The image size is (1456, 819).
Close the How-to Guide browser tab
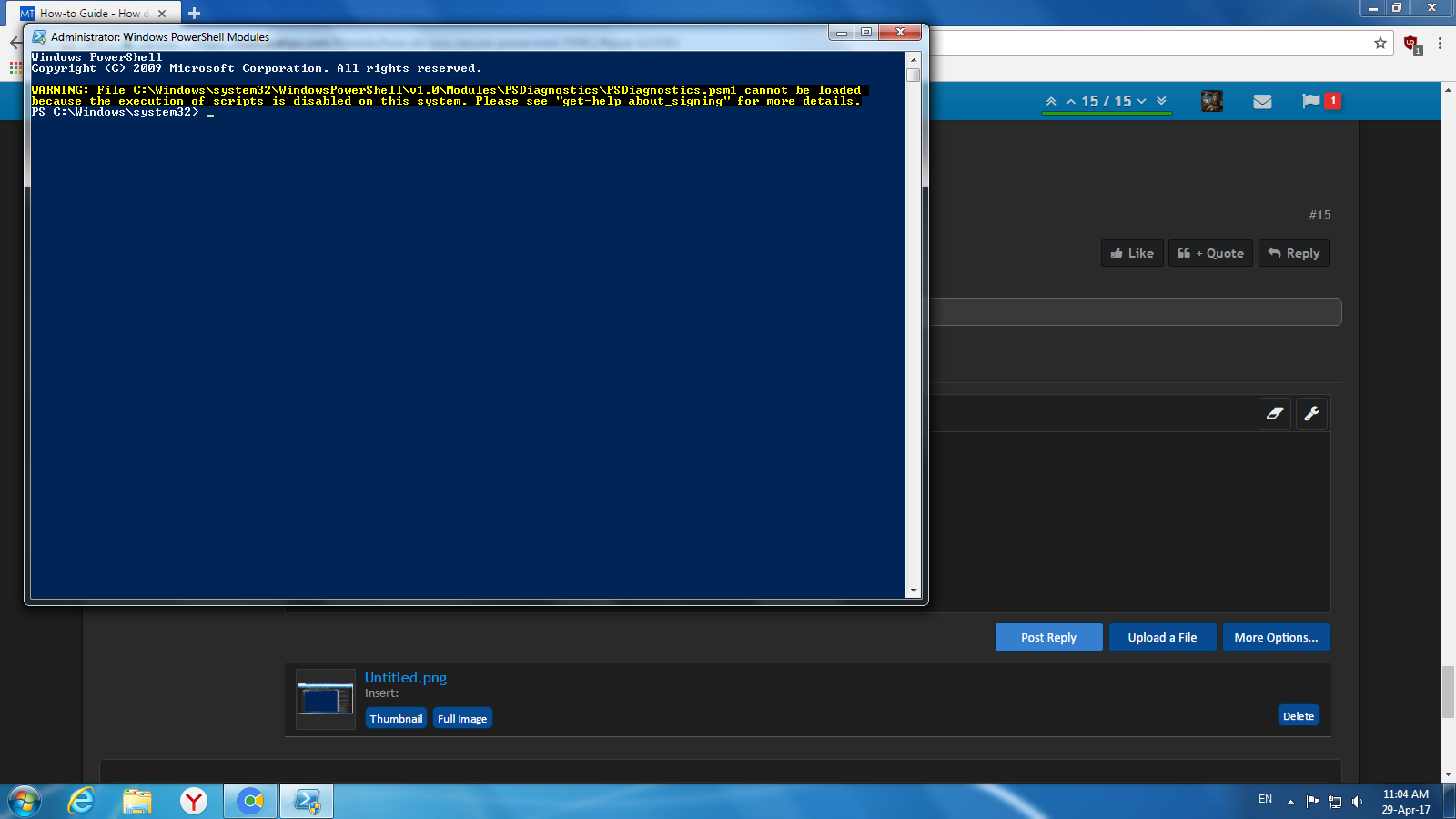[x=162, y=14]
